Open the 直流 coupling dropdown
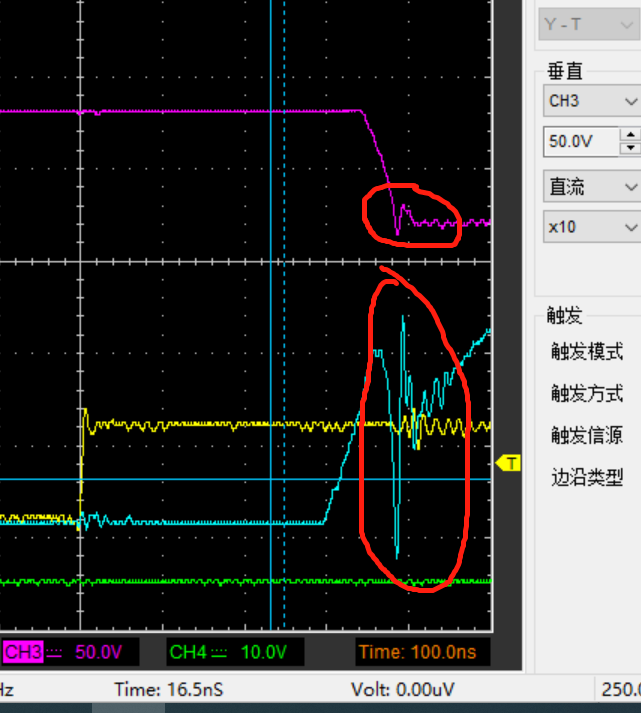 point(592,186)
